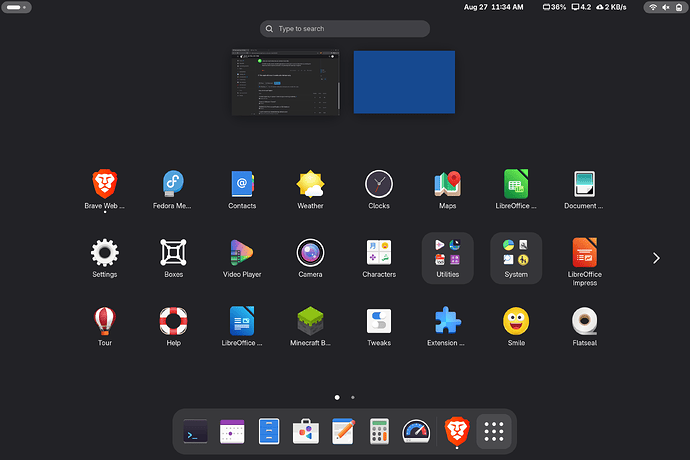Open the Video Player app
The image size is (690, 460).
(x=242, y=258)
